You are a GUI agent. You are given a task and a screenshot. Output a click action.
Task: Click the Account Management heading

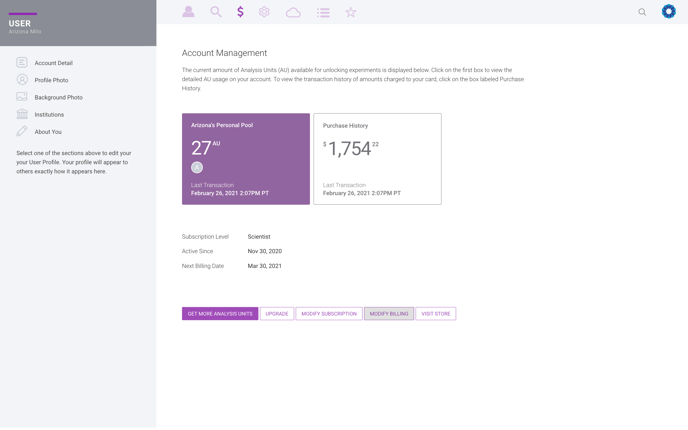224,53
